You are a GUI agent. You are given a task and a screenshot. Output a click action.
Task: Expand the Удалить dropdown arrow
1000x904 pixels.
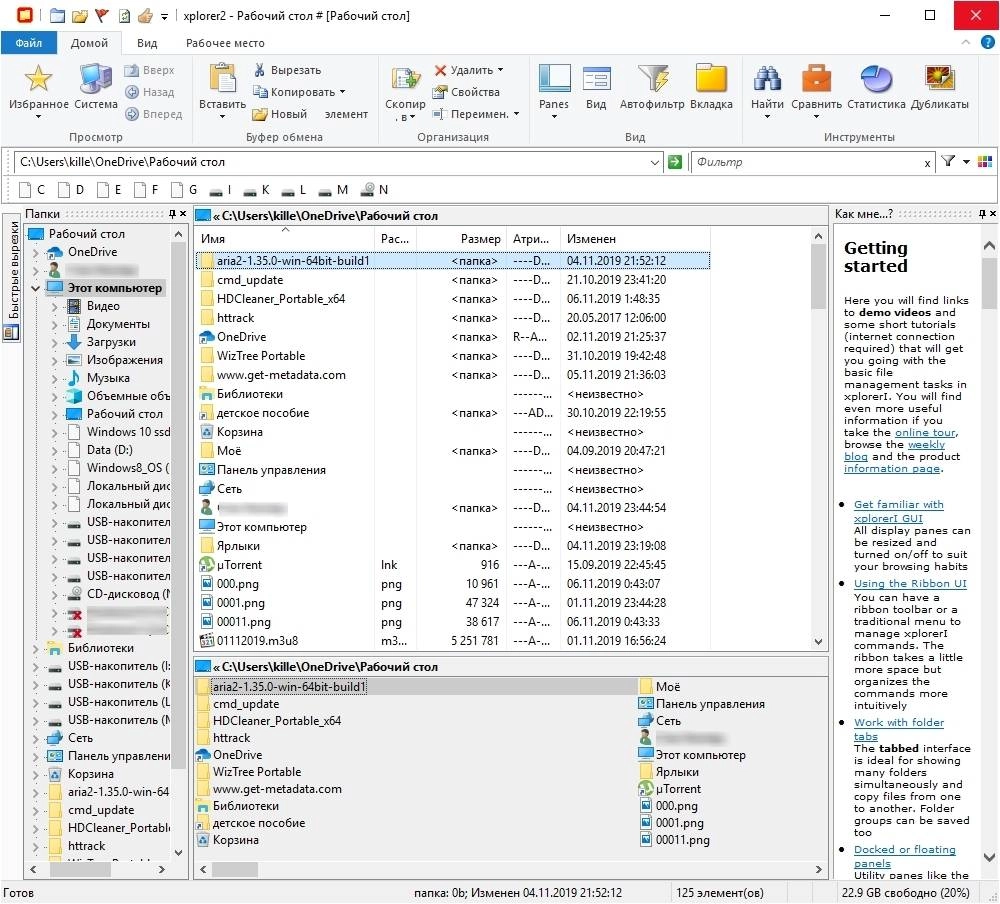500,70
